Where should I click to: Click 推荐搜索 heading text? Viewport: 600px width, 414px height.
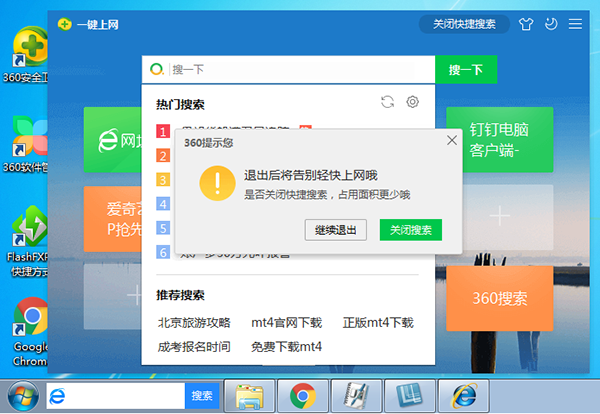pyautogui.click(x=180, y=295)
